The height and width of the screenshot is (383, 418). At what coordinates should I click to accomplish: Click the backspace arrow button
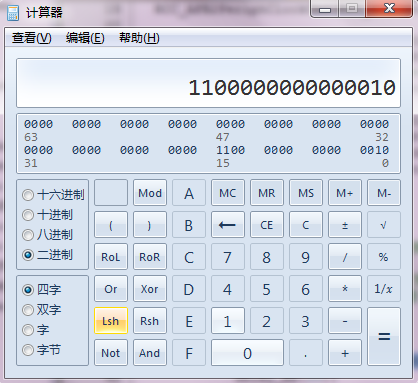tap(228, 225)
